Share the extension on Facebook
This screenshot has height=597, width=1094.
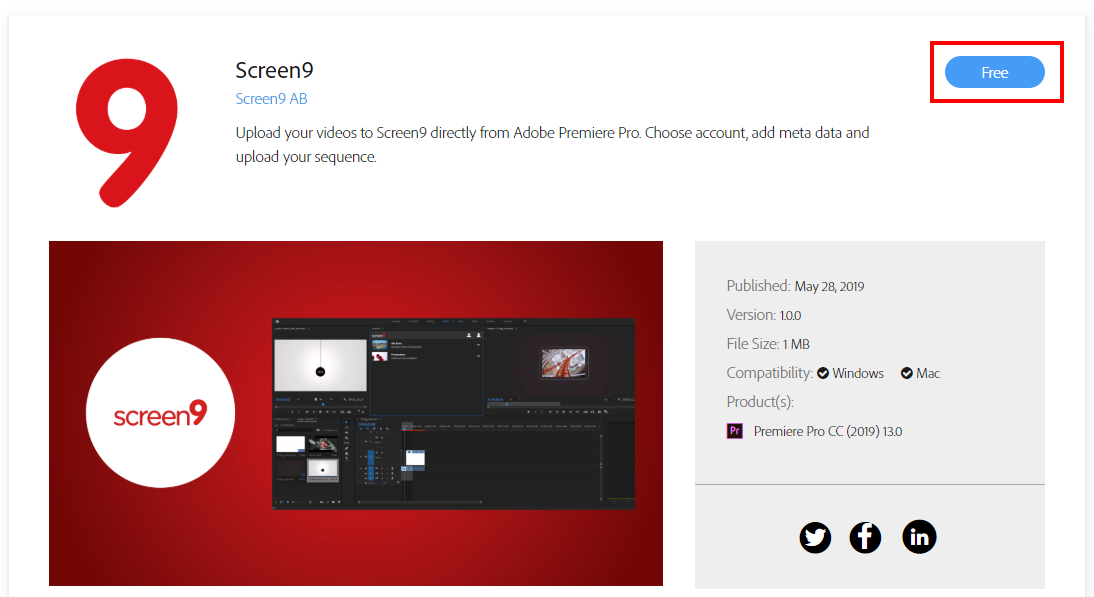coord(865,537)
